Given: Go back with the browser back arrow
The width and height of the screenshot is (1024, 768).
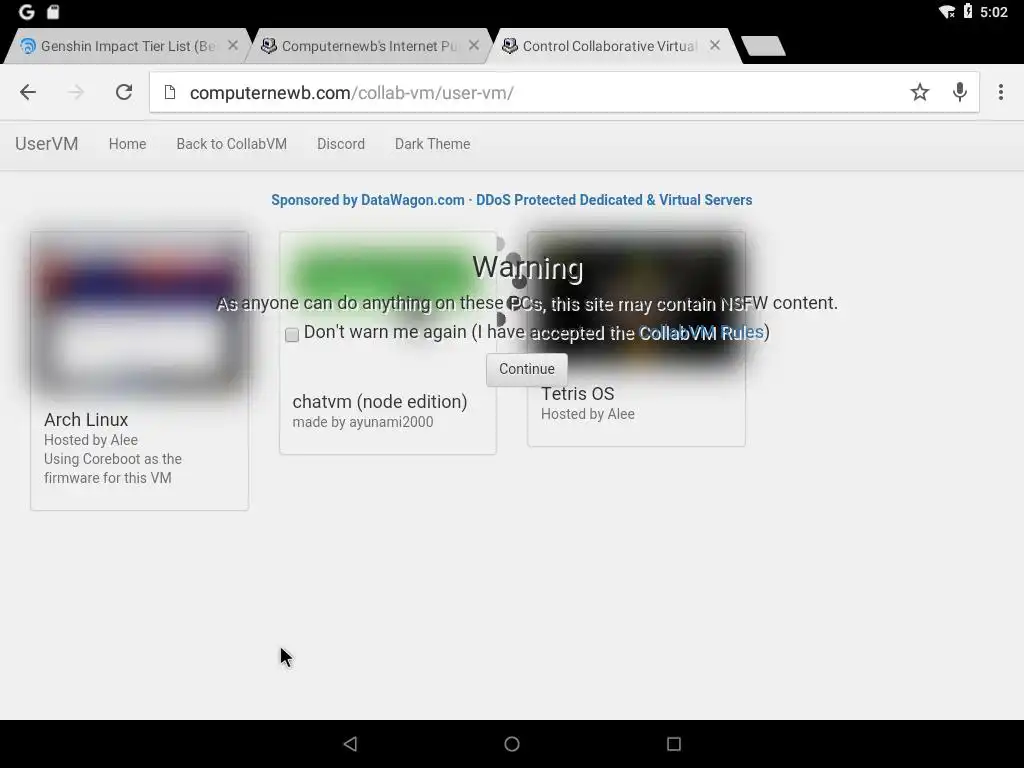Looking at the screenshot, I should 28,92.
